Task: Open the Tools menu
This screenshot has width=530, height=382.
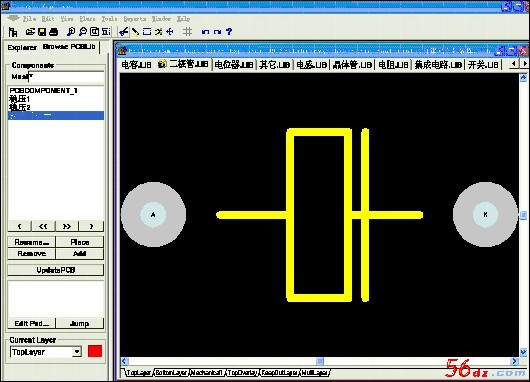Action: coord(110,19)
